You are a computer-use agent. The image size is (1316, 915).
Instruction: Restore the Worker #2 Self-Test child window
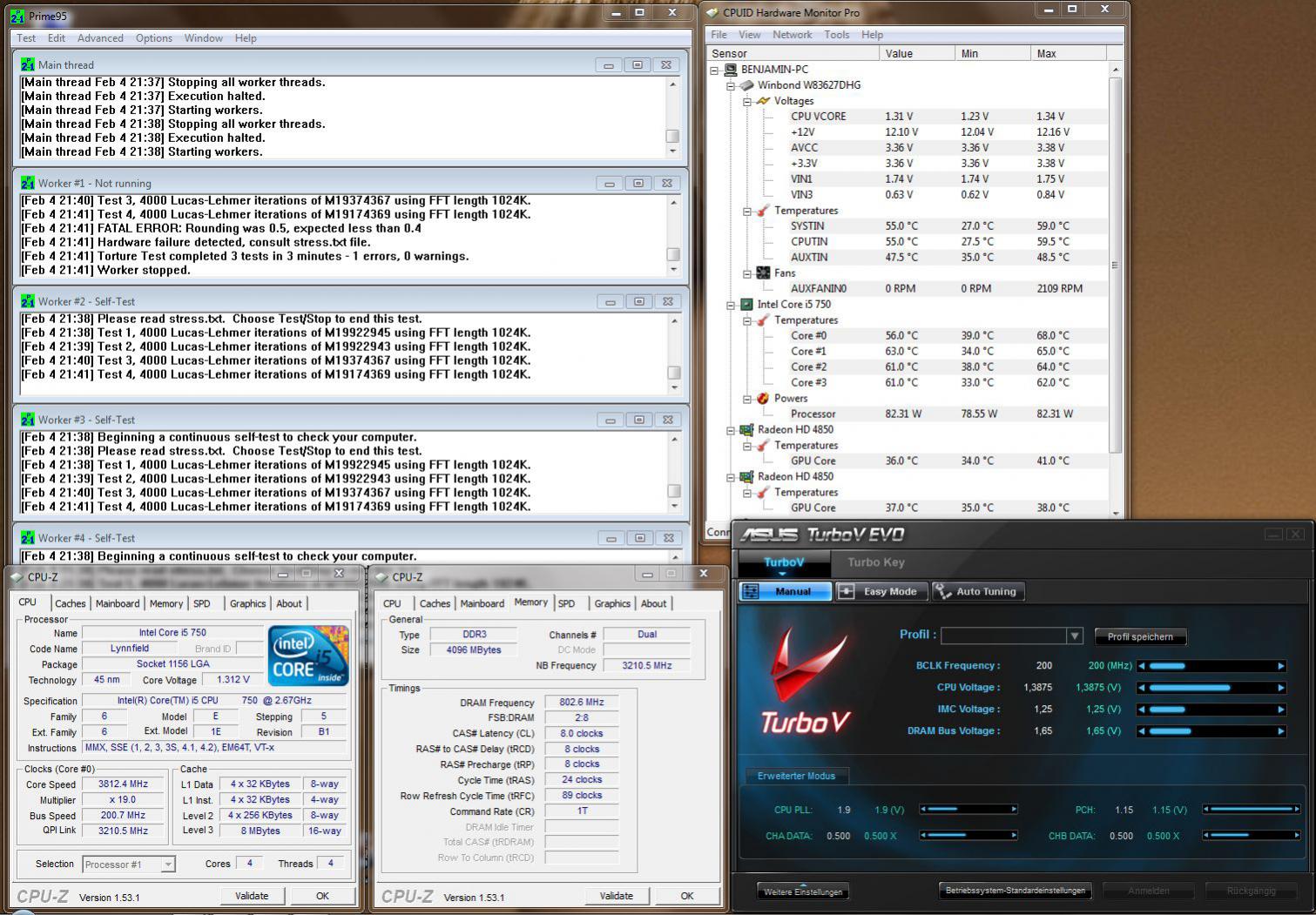(x=639, y=301)
